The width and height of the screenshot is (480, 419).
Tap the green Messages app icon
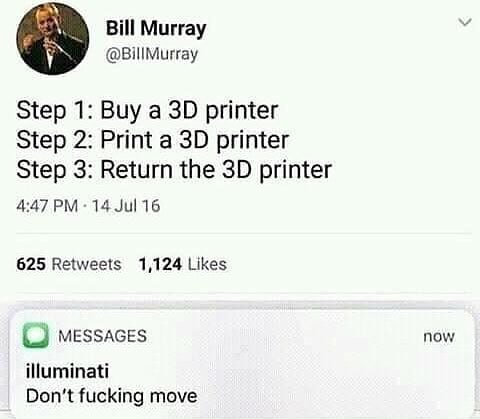coord(36,335)
